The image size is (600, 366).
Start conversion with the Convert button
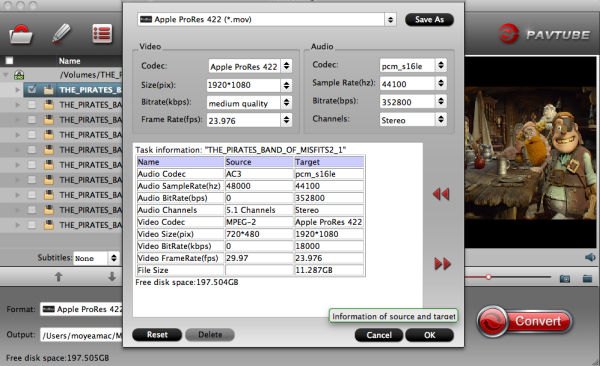[x=525, y=321]
